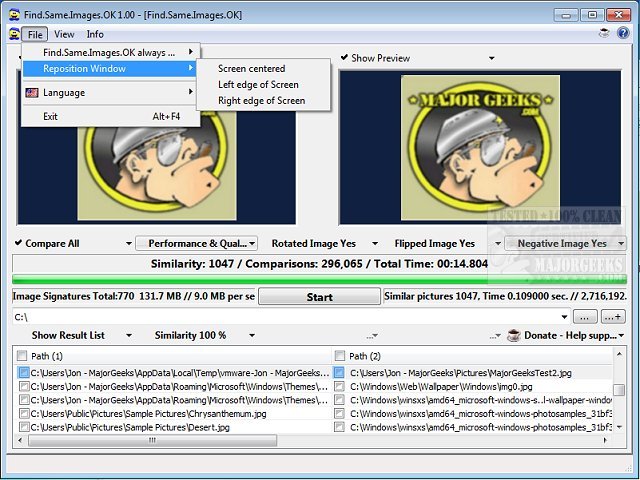Click the Similarity 1047 / Comparisons status line
Viewport: 640px width, 480px height.
pos(319,264)
